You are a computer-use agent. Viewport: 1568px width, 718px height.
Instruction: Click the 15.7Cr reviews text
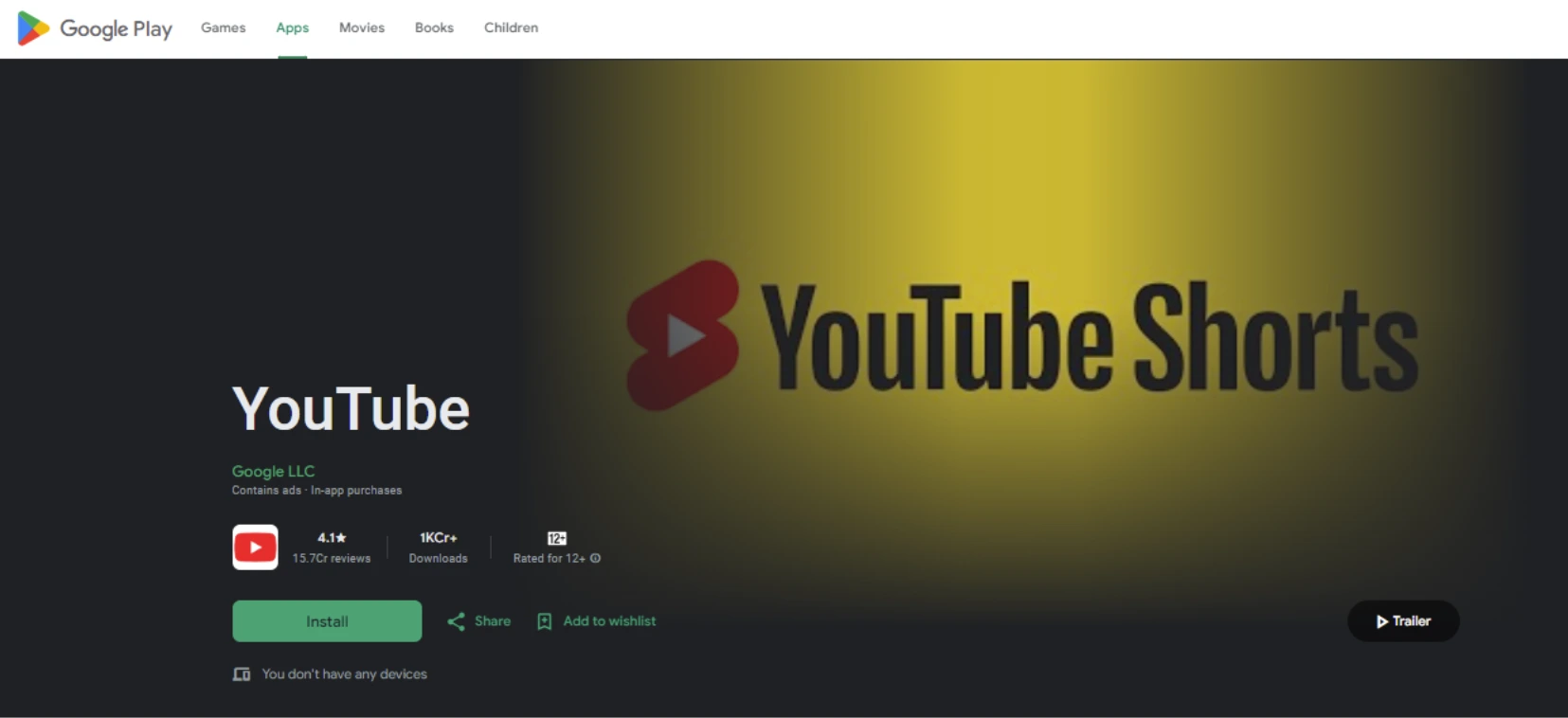coord(332,558)
